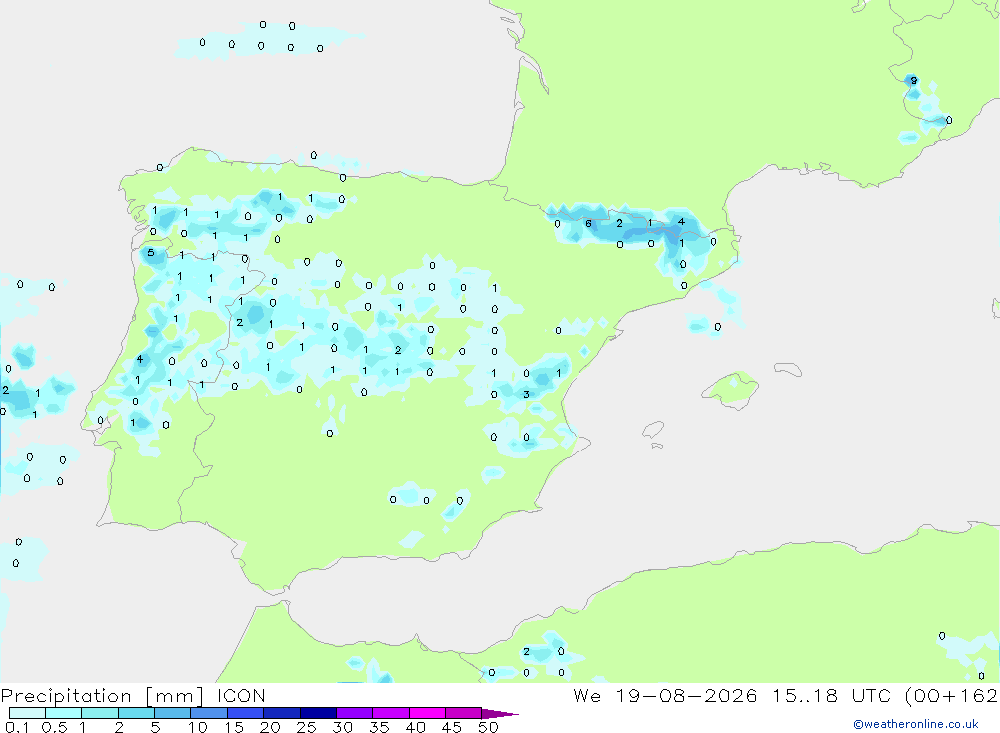This screenshot has width=1000, height=733.
Task: Select the 2–5 mm legend color box
Action: tap(136, 713)
